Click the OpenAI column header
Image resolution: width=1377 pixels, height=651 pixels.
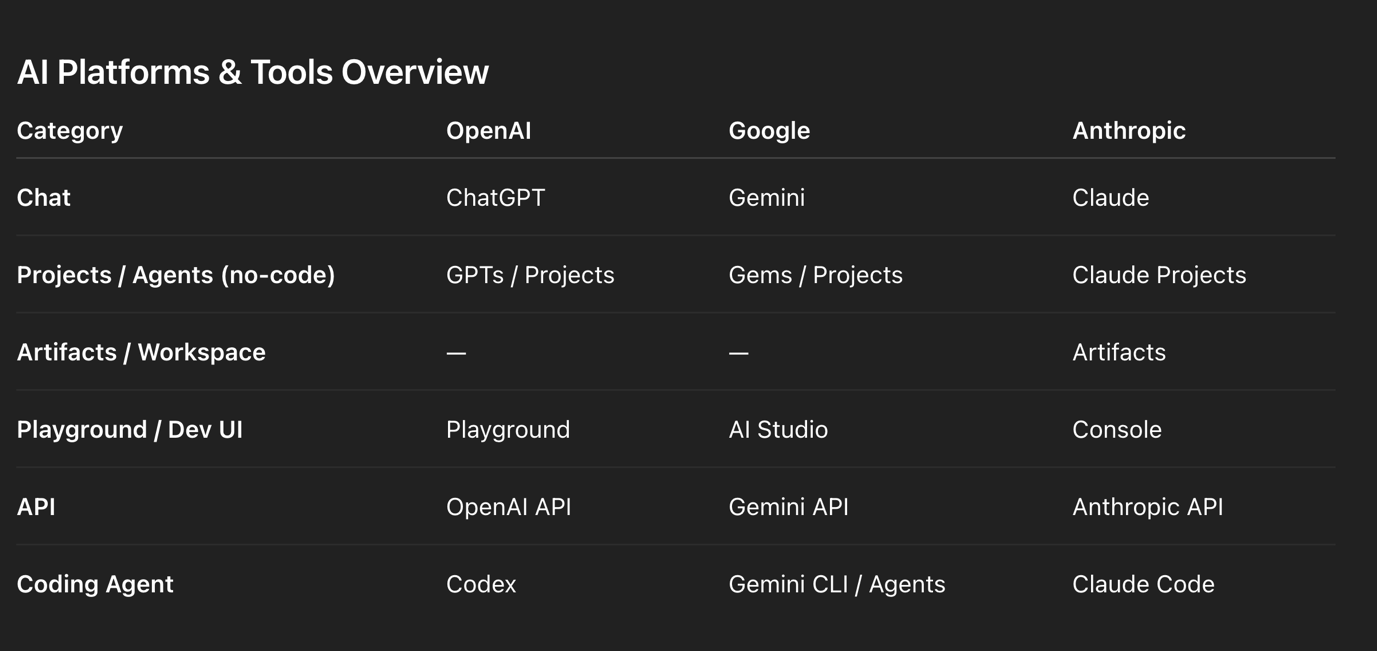488,131
